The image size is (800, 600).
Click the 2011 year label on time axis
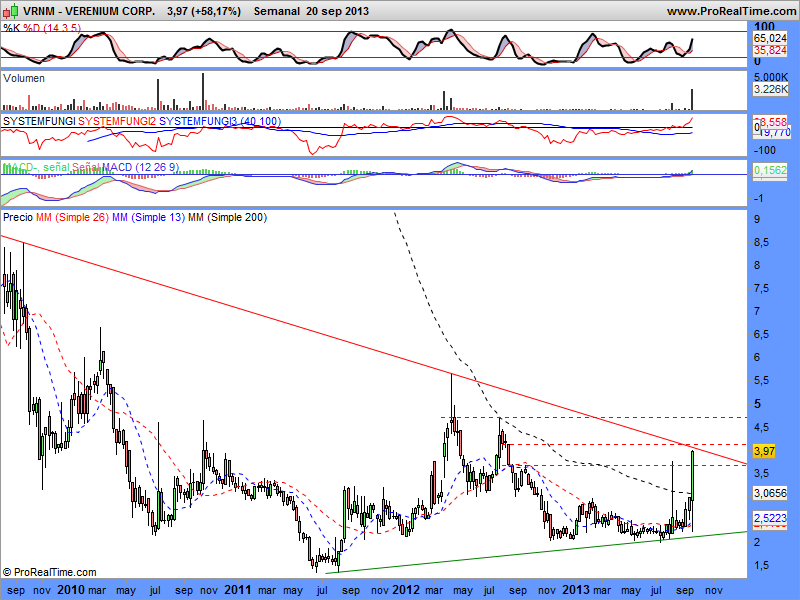(x=238, y=590)
